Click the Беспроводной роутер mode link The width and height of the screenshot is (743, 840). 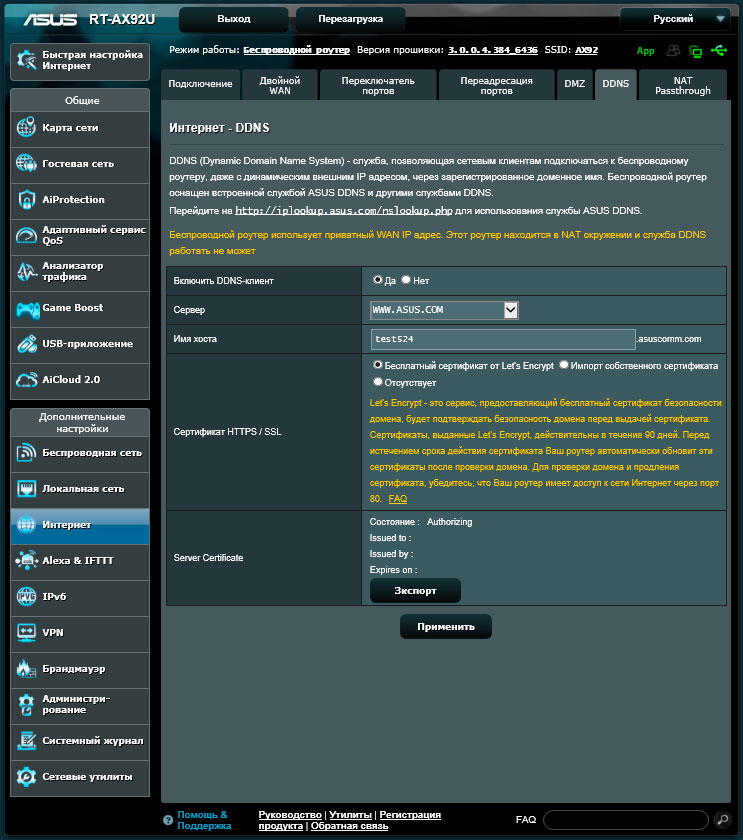coord(296,50)
